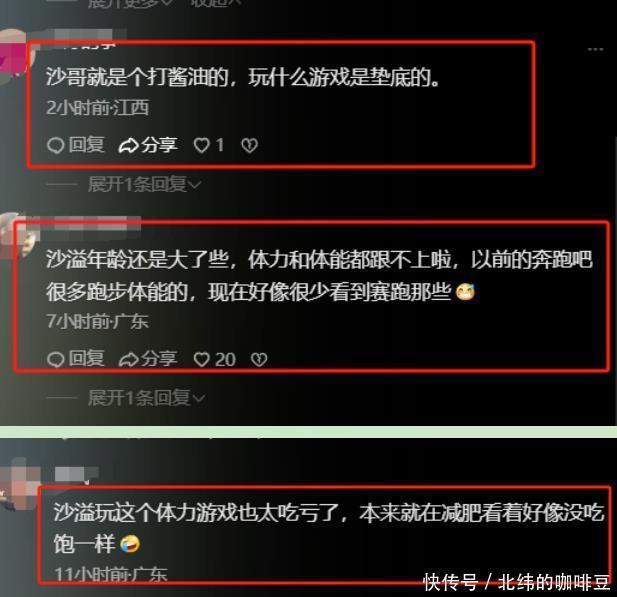This screenshot has width=617, height=597.
Task: Click broken heart on the comment with 20 likes
Action: point(259,359)
